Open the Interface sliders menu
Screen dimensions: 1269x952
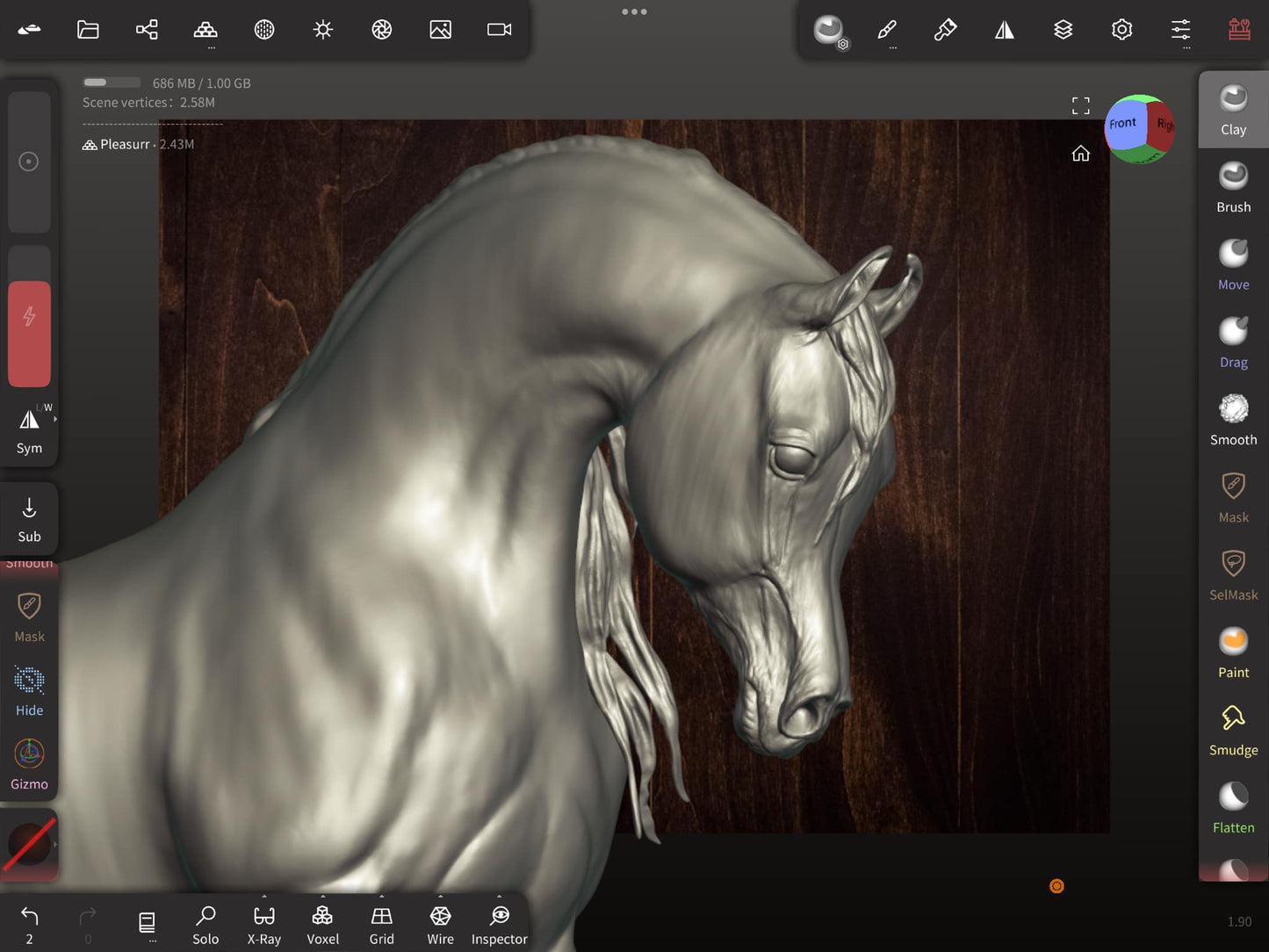tap(1180, 30)
